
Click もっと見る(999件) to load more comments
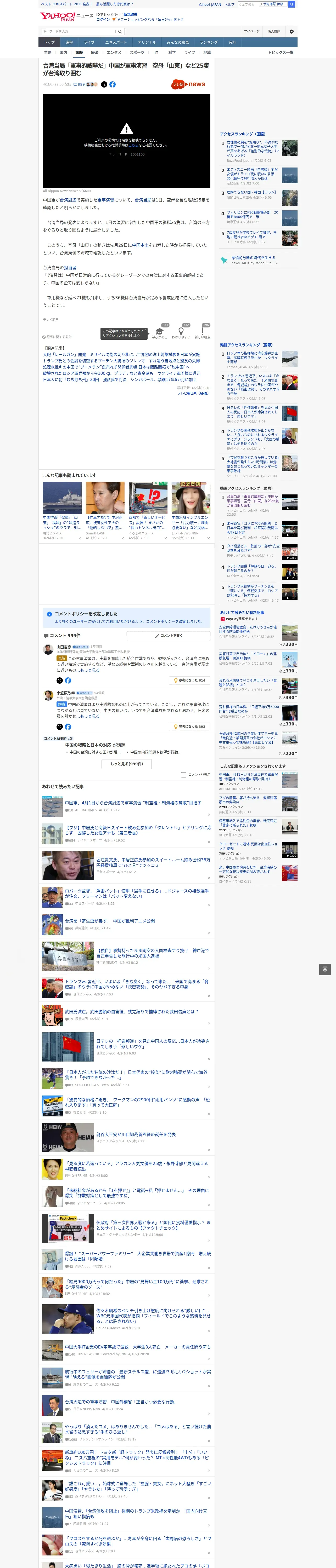127,764
